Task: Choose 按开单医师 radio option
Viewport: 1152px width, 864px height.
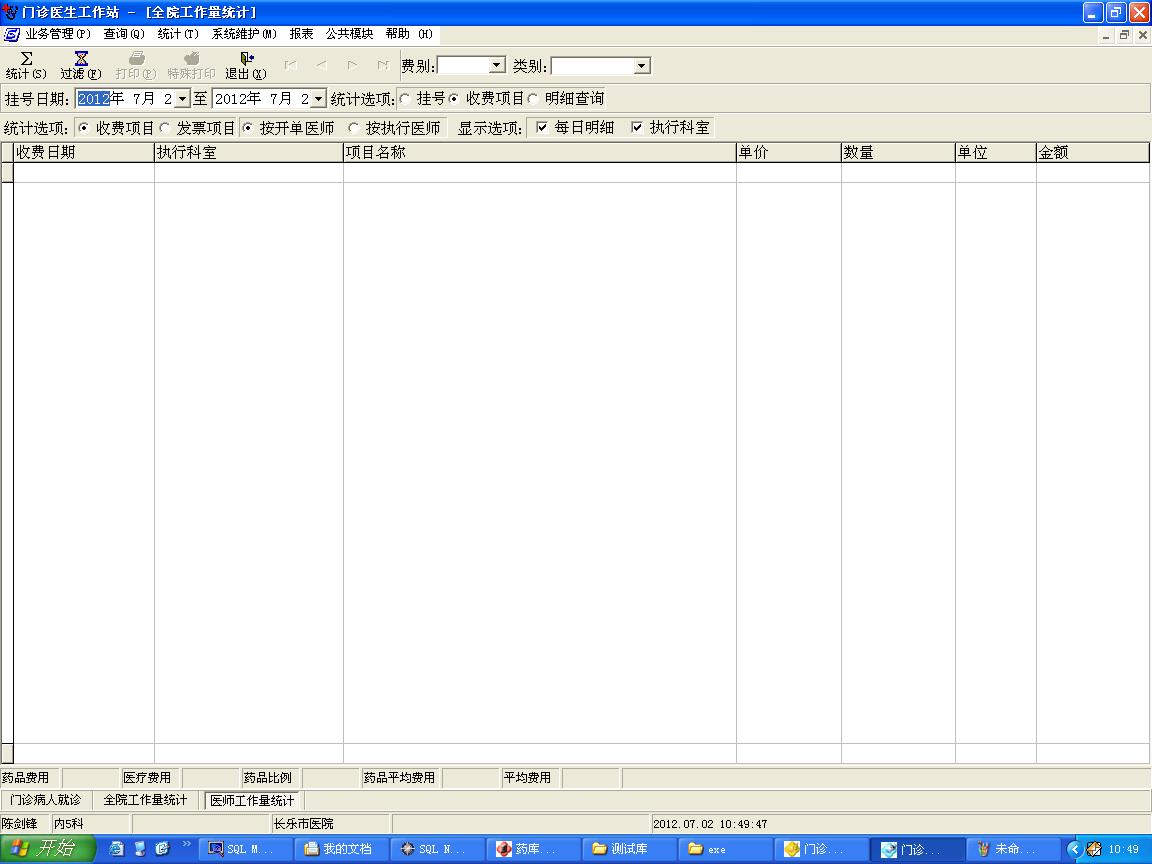Action: coord(248,128)
